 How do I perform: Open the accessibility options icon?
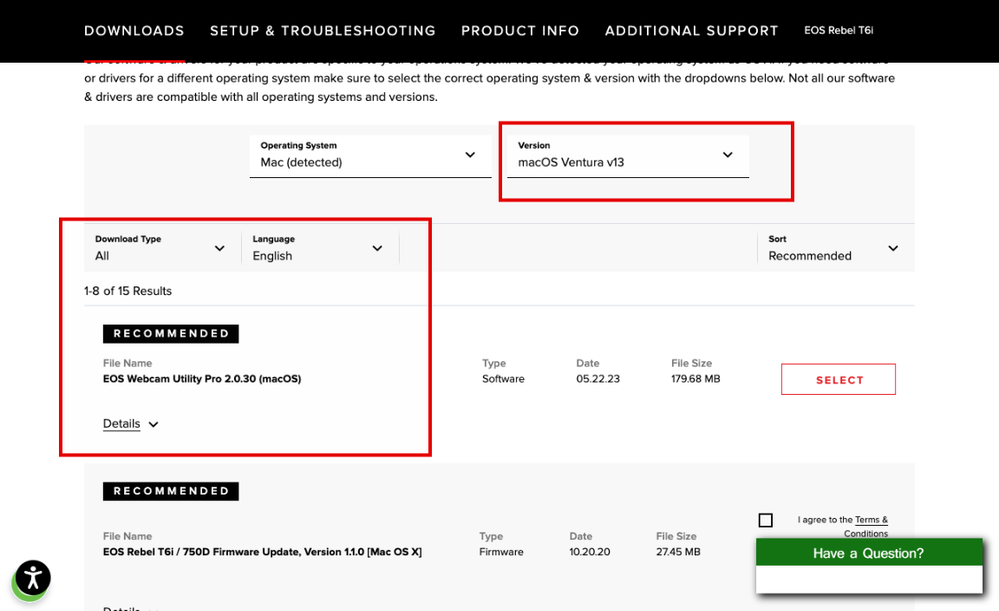32,578
